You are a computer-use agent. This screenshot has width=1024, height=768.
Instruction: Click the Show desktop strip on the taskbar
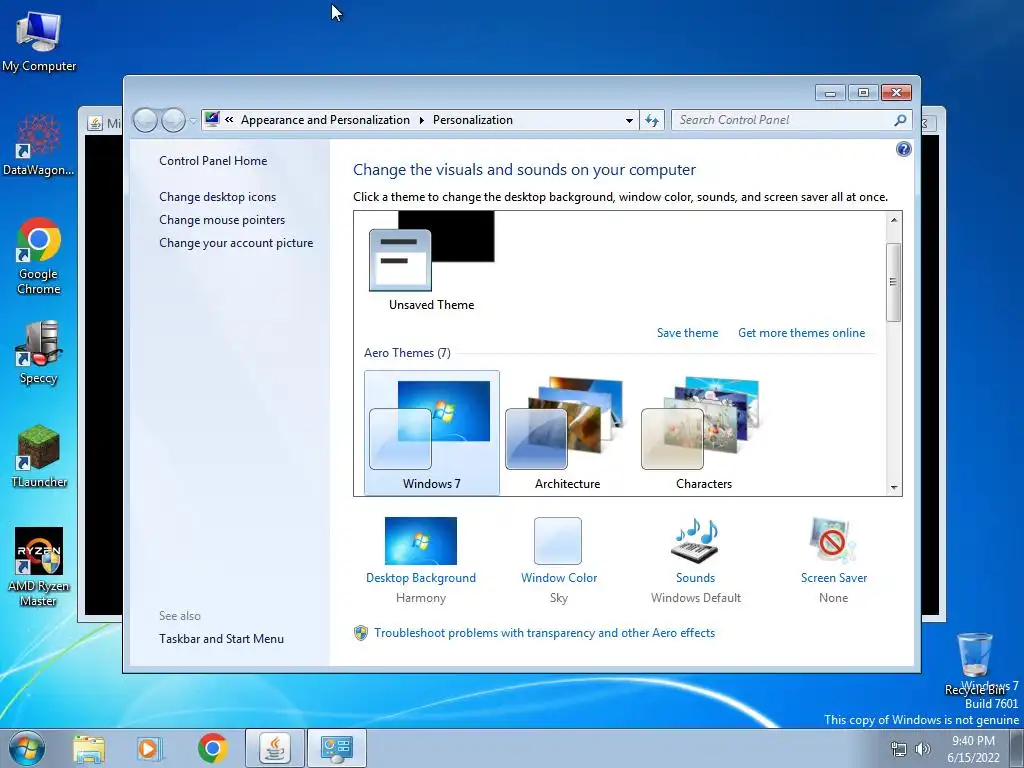click(1017, 748)
